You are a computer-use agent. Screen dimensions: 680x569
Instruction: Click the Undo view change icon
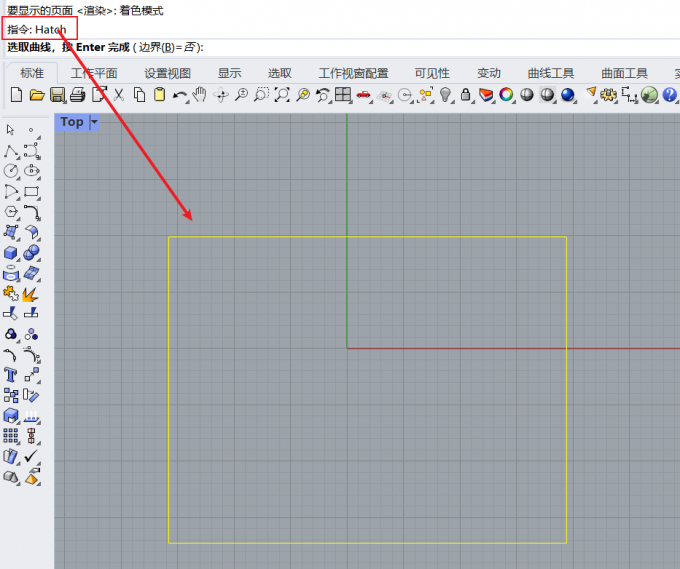pyautogui.click(x=323, y=95)
